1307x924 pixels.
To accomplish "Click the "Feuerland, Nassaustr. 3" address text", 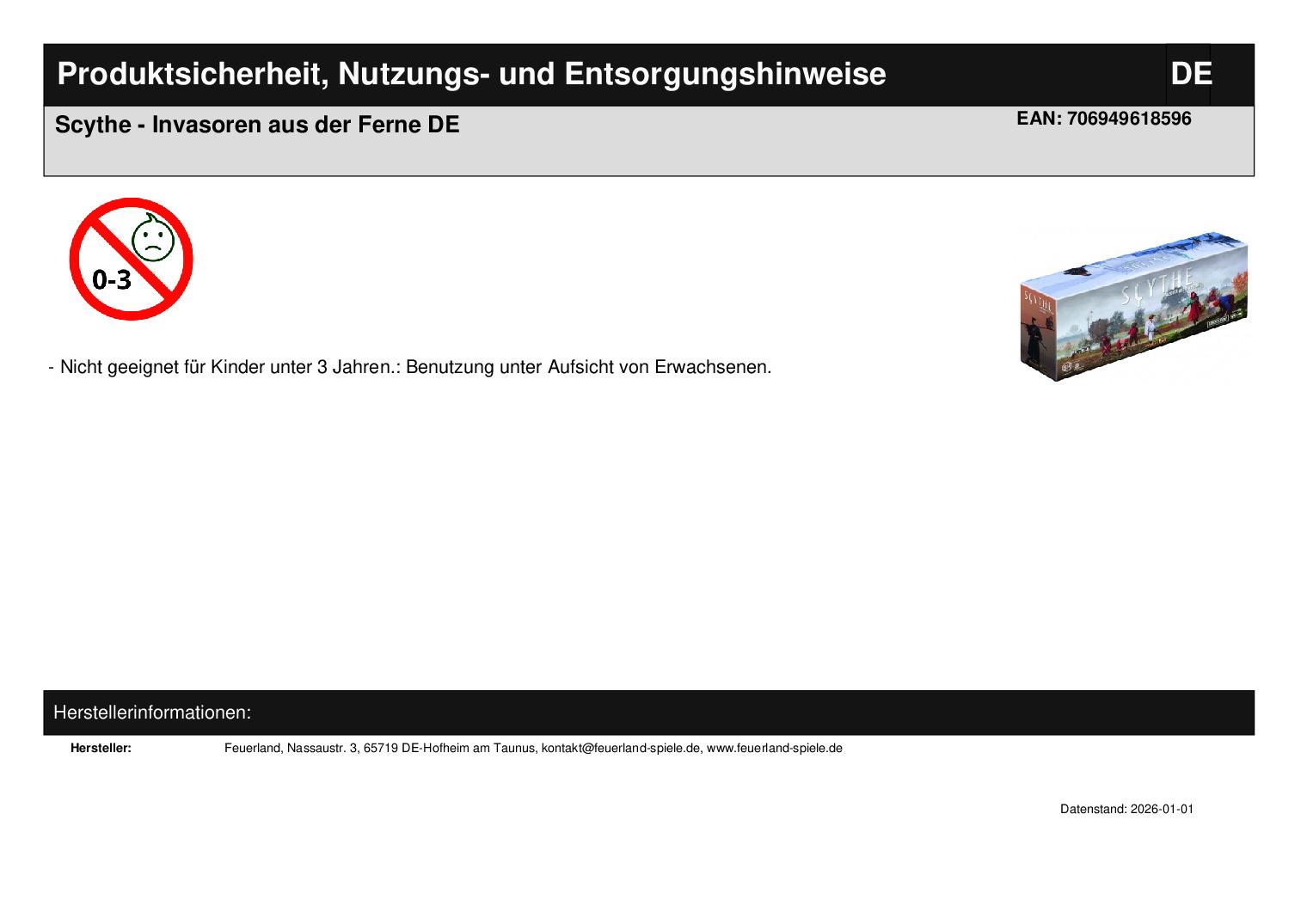I will tap(291, 748).
